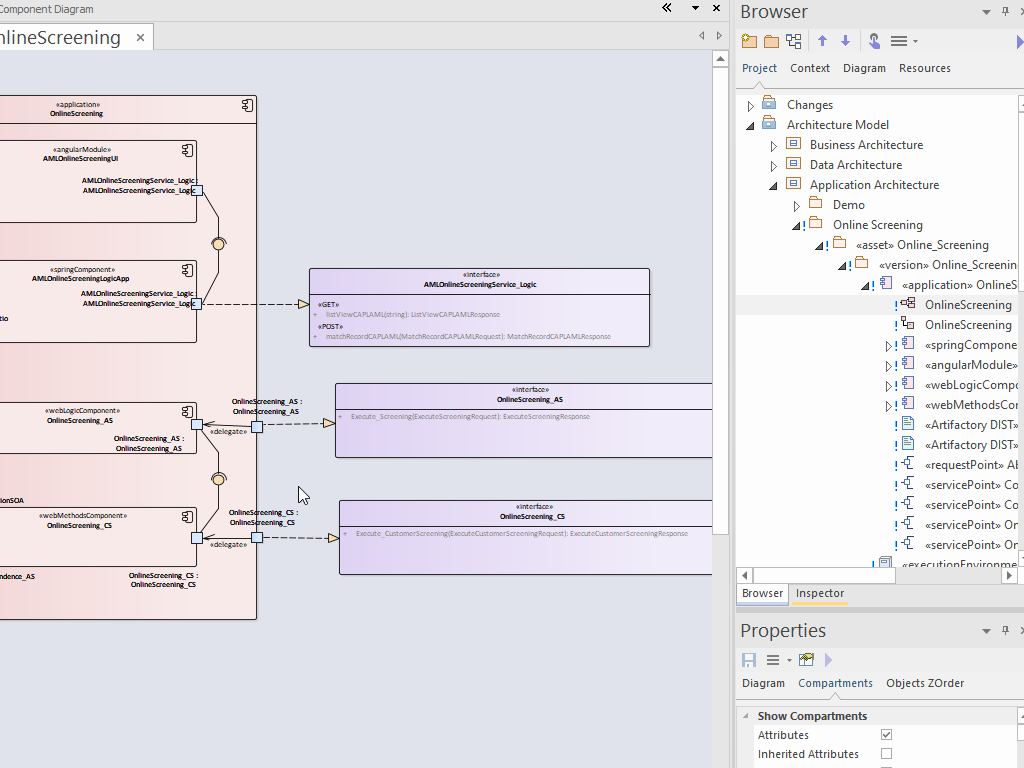Collapse the Architecture Model node
This screenshot has height=768, width=1024.
750,125
